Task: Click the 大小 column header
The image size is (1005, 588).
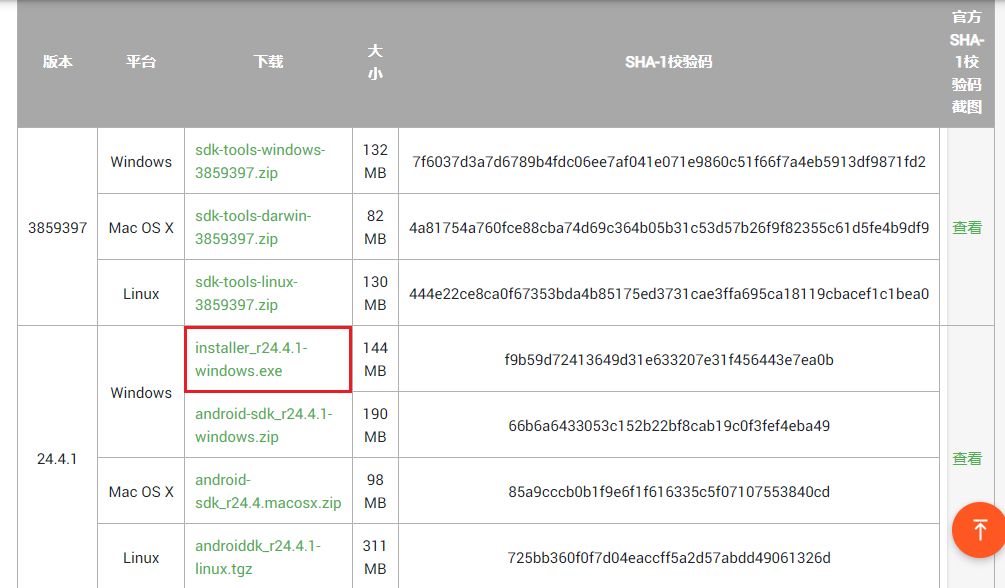Action: pos(375,62)
